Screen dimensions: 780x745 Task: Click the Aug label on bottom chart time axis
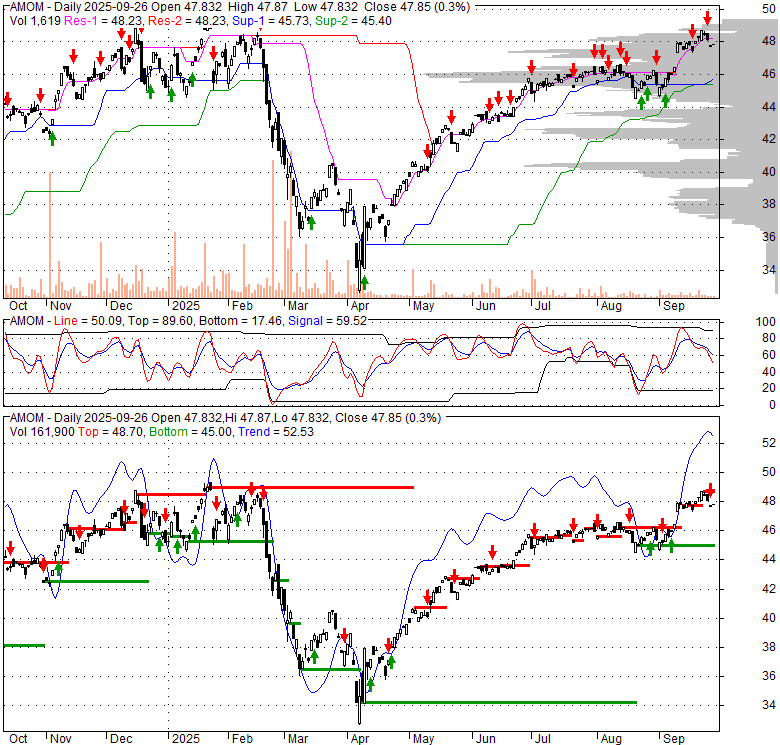(x=611, y=739)
